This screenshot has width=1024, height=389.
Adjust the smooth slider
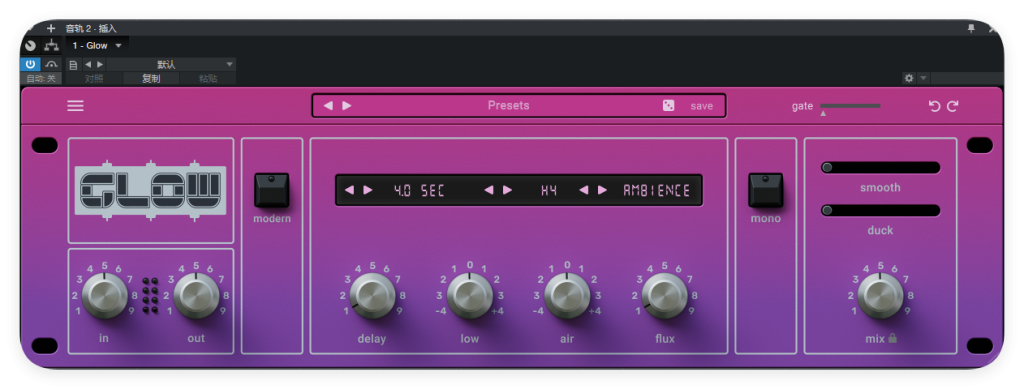pos(880,168)
